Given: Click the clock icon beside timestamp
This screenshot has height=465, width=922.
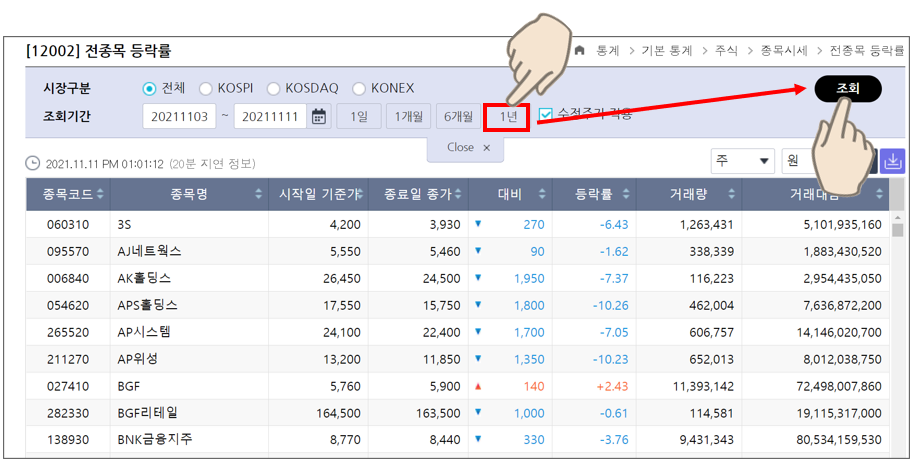Looking at the screenshot, I should [33, 163].
